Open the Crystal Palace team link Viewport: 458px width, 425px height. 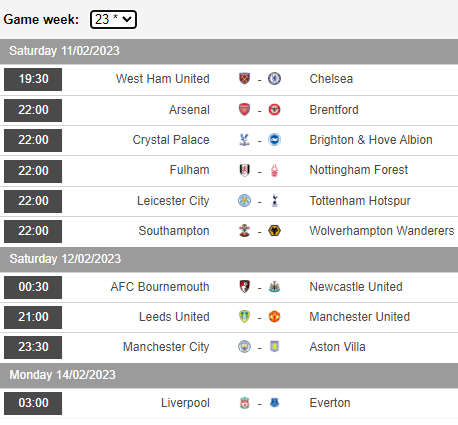pos(171,140)
